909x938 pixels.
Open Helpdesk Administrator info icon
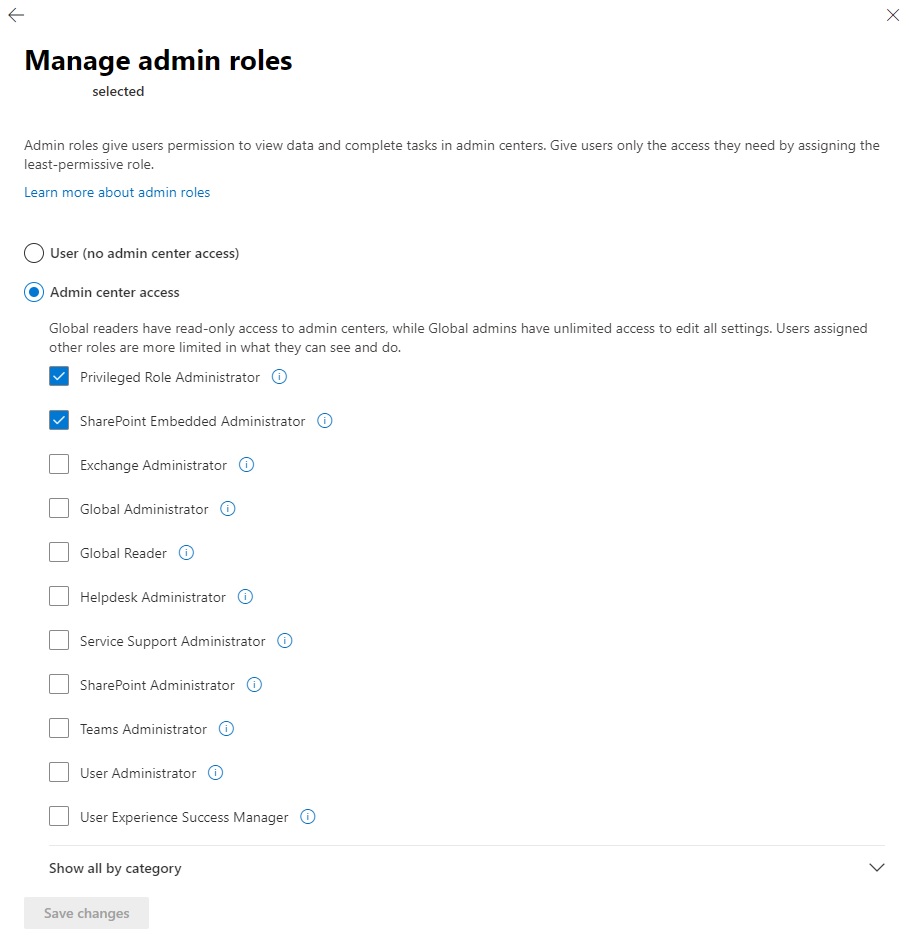[246, 597]
